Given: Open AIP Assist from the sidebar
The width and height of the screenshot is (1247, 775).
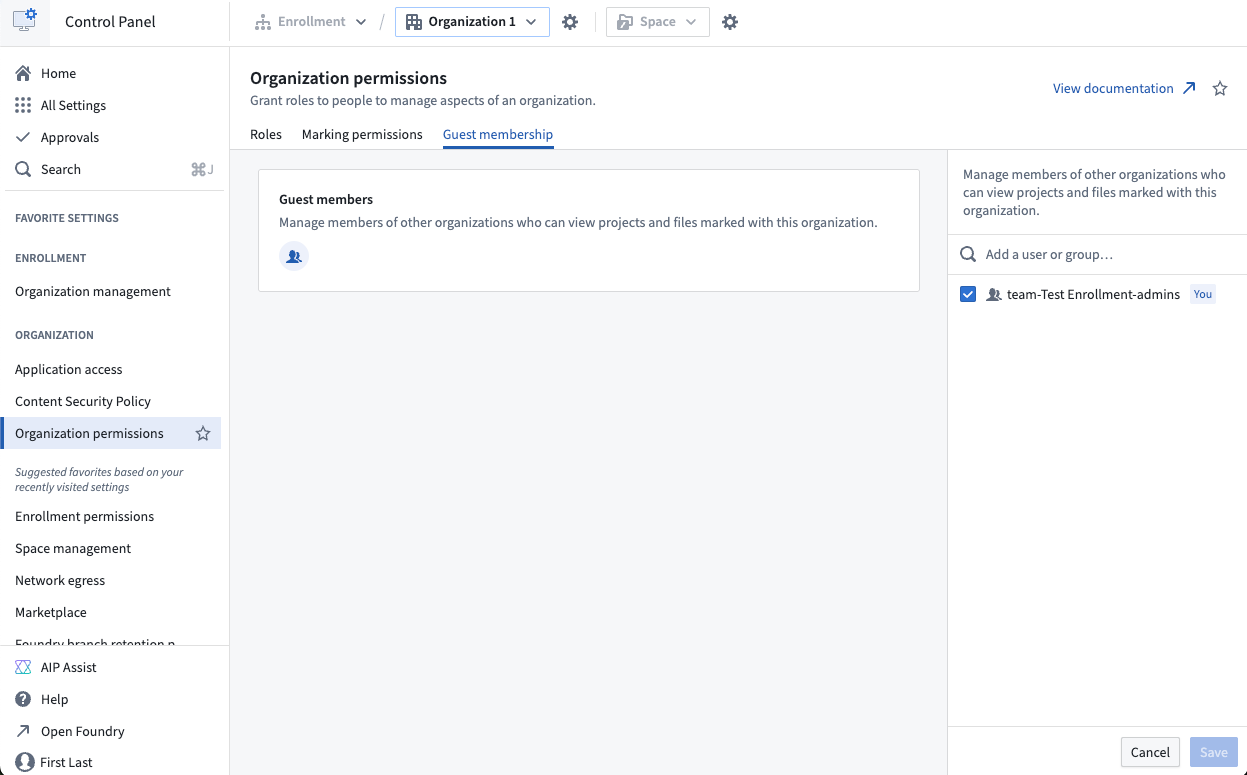Looking at the screenshot, I should tap(68, 667).
